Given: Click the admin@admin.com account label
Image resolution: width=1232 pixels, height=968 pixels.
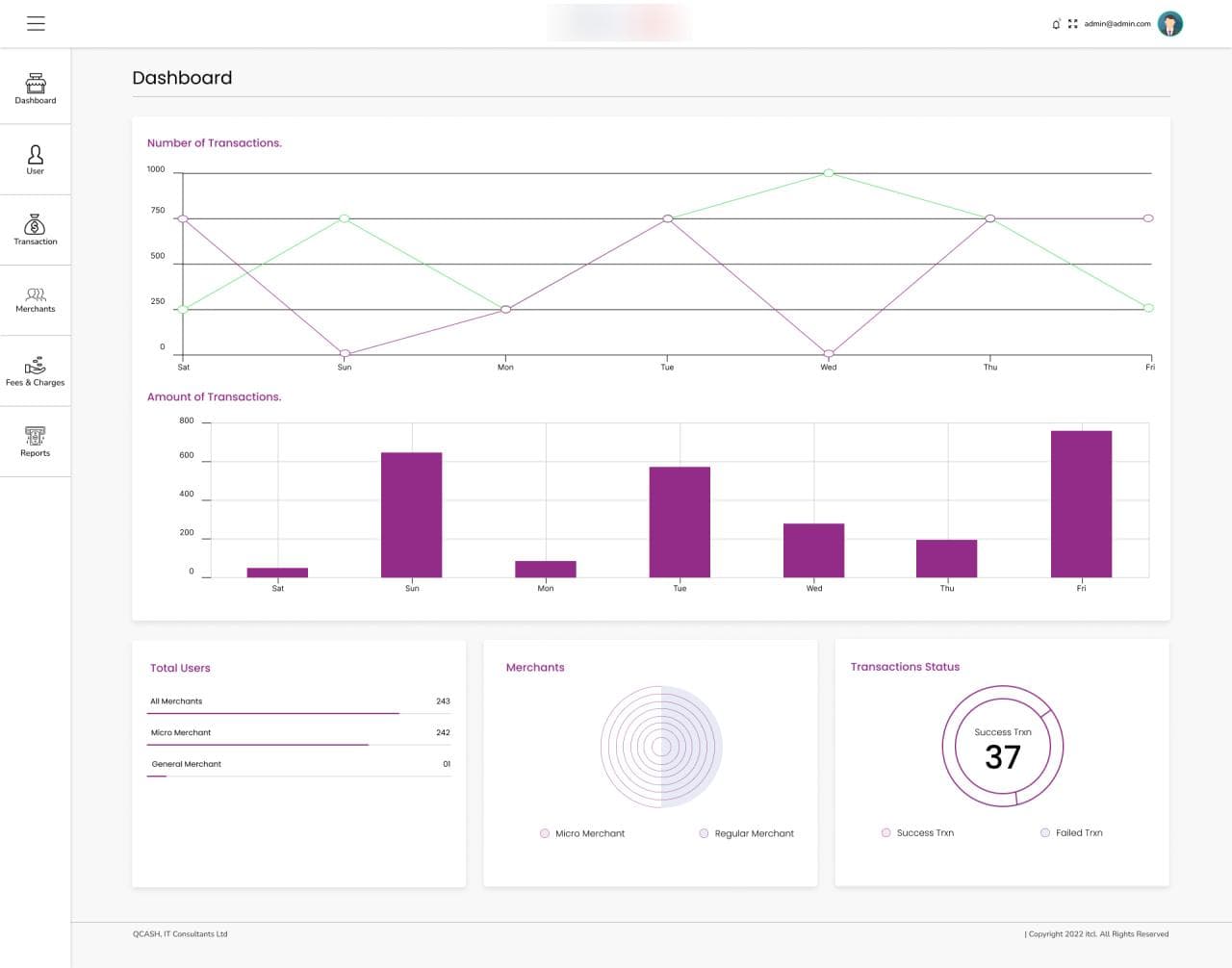Looking at the screenshot, I should 1117,24.
